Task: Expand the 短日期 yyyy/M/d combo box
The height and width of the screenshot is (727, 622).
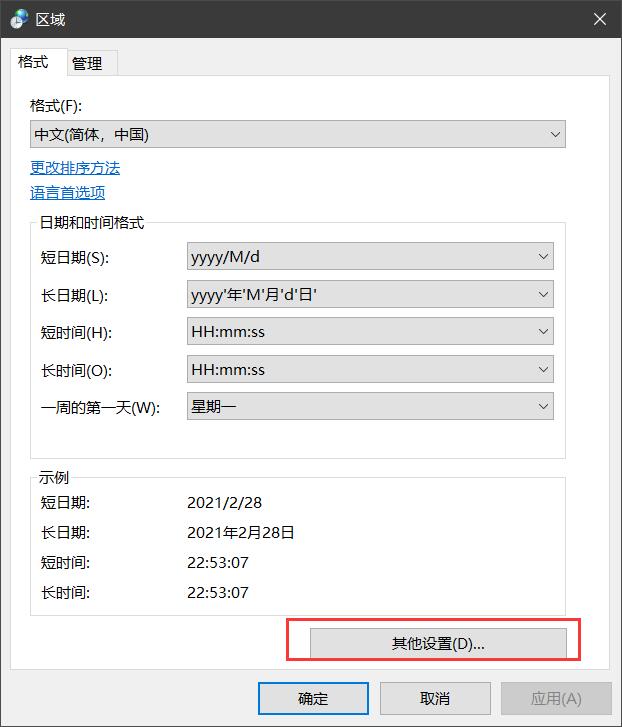Action: click(370, 257)
